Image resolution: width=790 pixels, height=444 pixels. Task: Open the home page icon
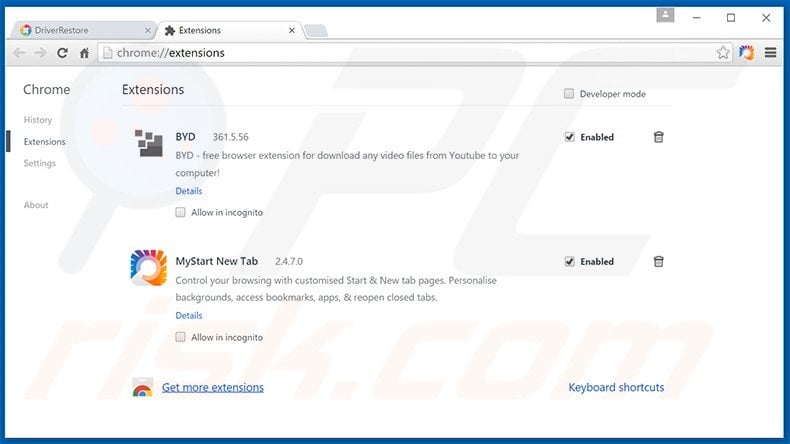[x=84, y=53]
